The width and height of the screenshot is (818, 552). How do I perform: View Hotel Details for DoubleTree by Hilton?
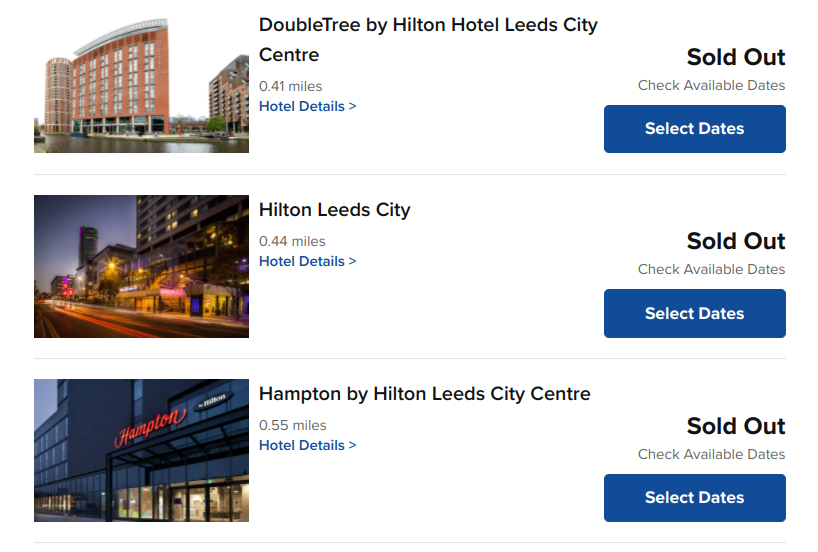point(307,107)
